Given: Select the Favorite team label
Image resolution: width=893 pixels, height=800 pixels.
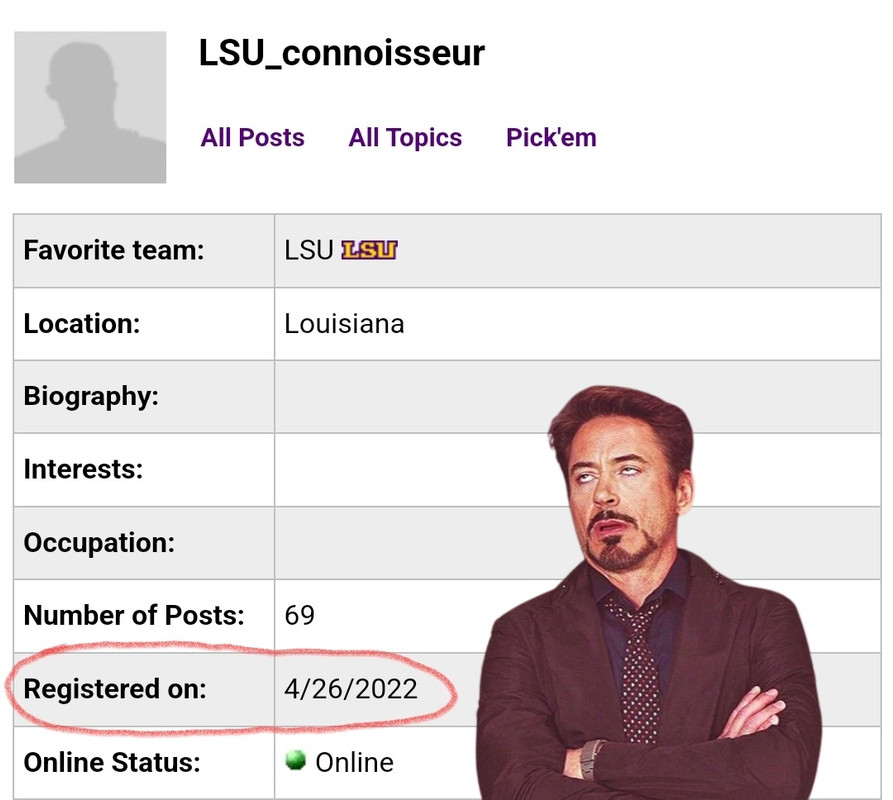Looking at the screenshot, I should [113, 250].
